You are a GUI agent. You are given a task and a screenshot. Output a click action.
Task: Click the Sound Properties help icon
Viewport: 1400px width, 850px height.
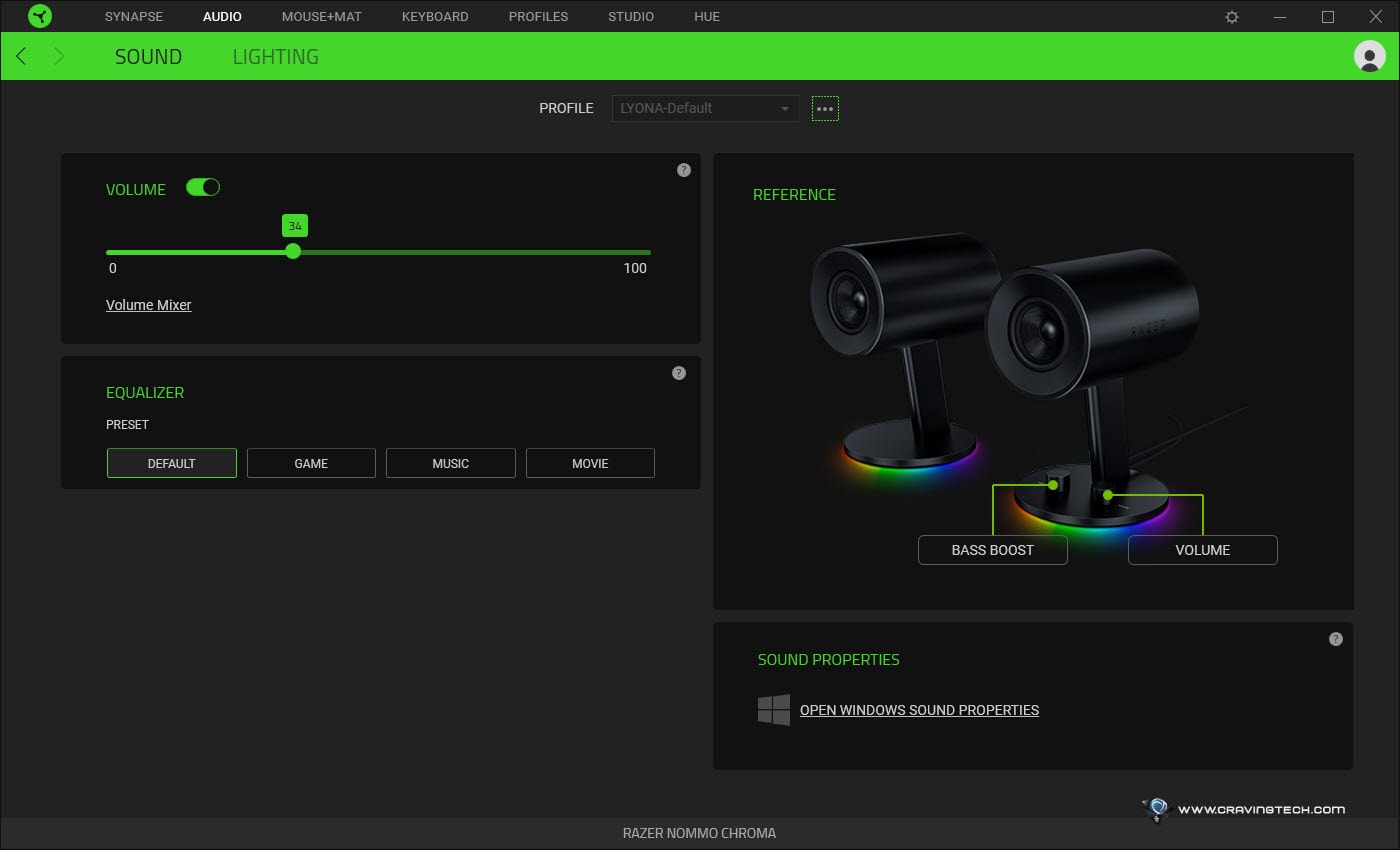click(1336, 639)
